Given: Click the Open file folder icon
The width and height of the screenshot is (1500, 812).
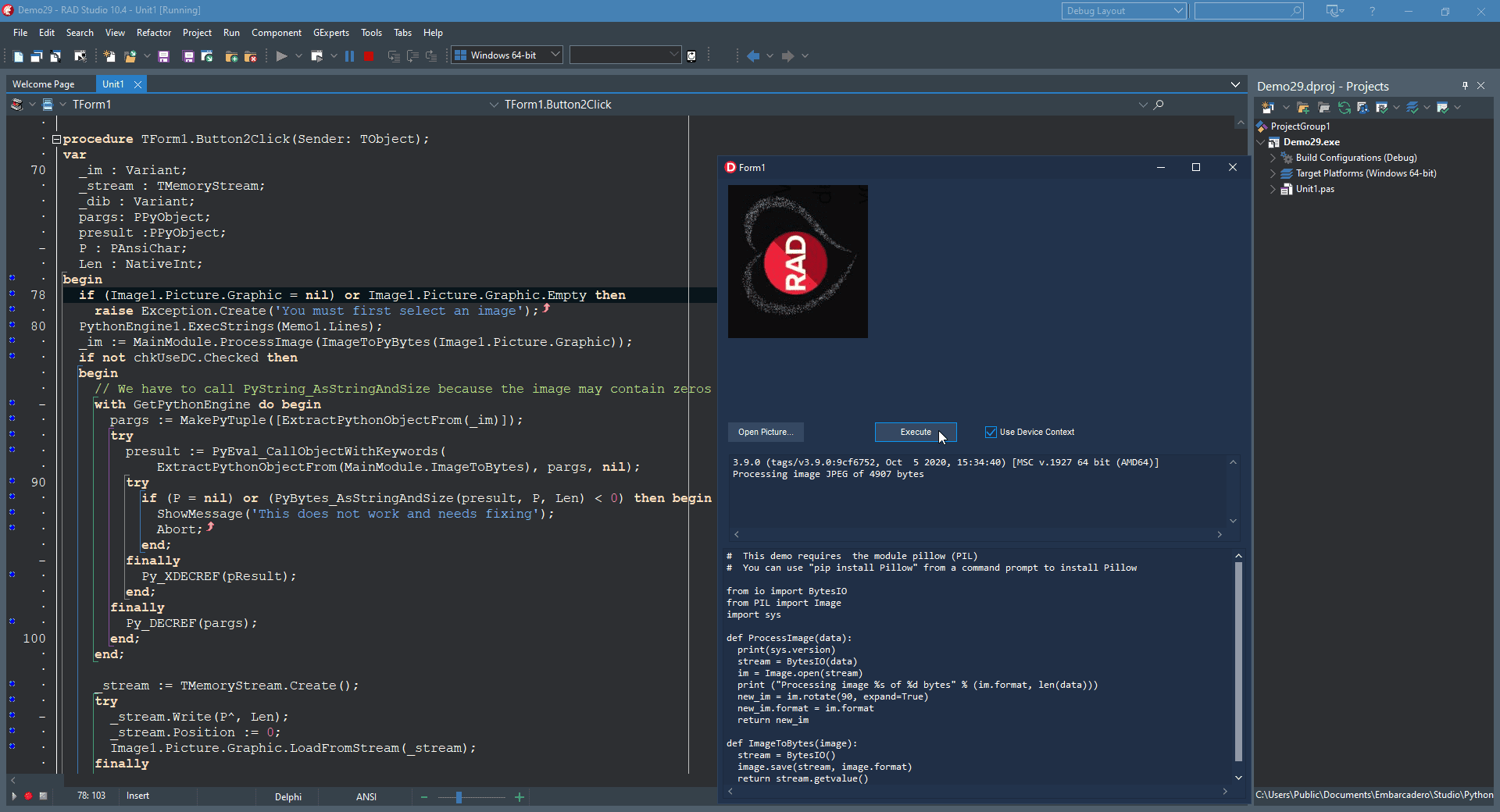Looking at the screenshot, I should (130, 56).
